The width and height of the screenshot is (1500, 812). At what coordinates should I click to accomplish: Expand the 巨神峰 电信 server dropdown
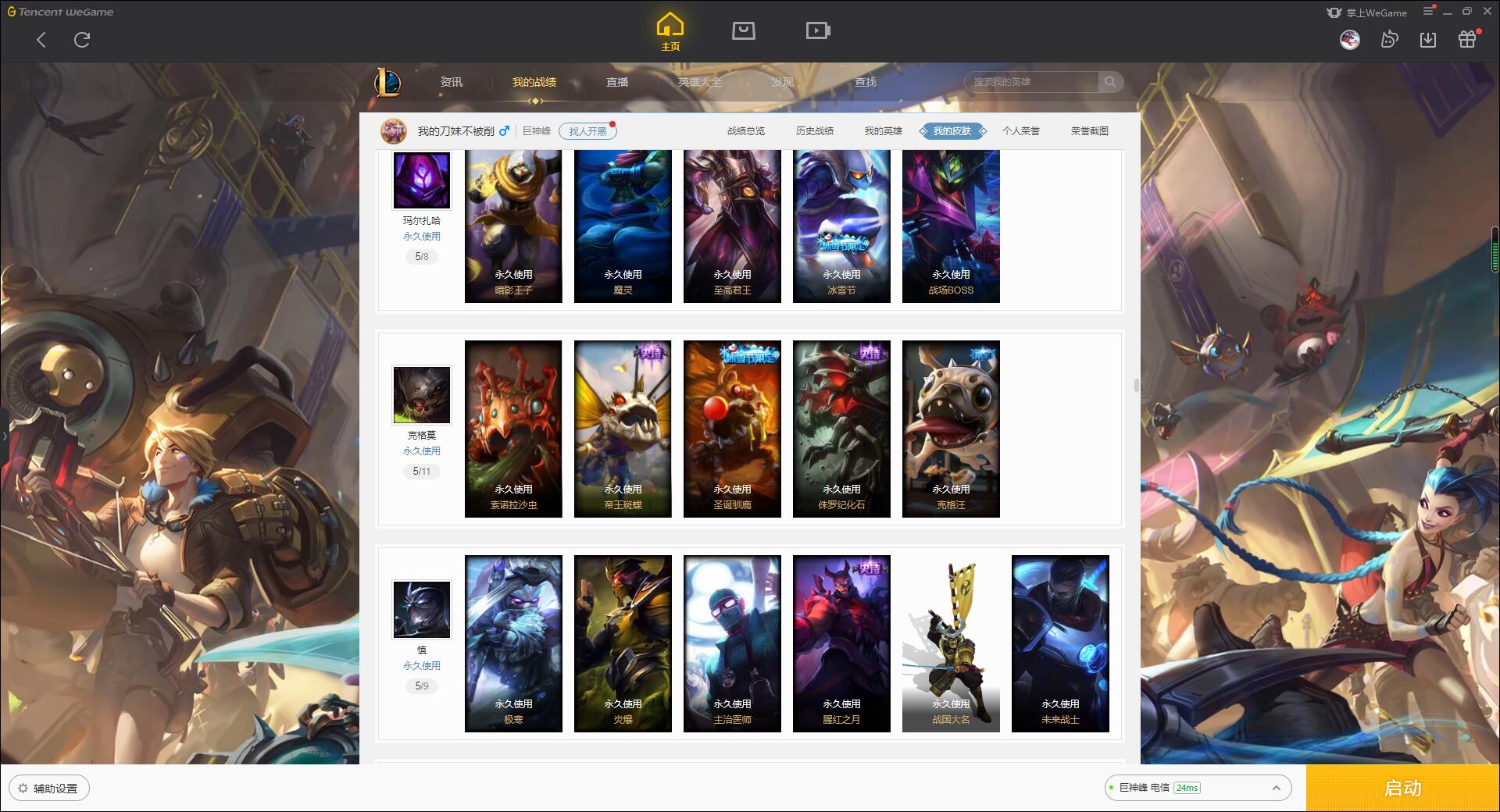click(x=1197, y=788)
